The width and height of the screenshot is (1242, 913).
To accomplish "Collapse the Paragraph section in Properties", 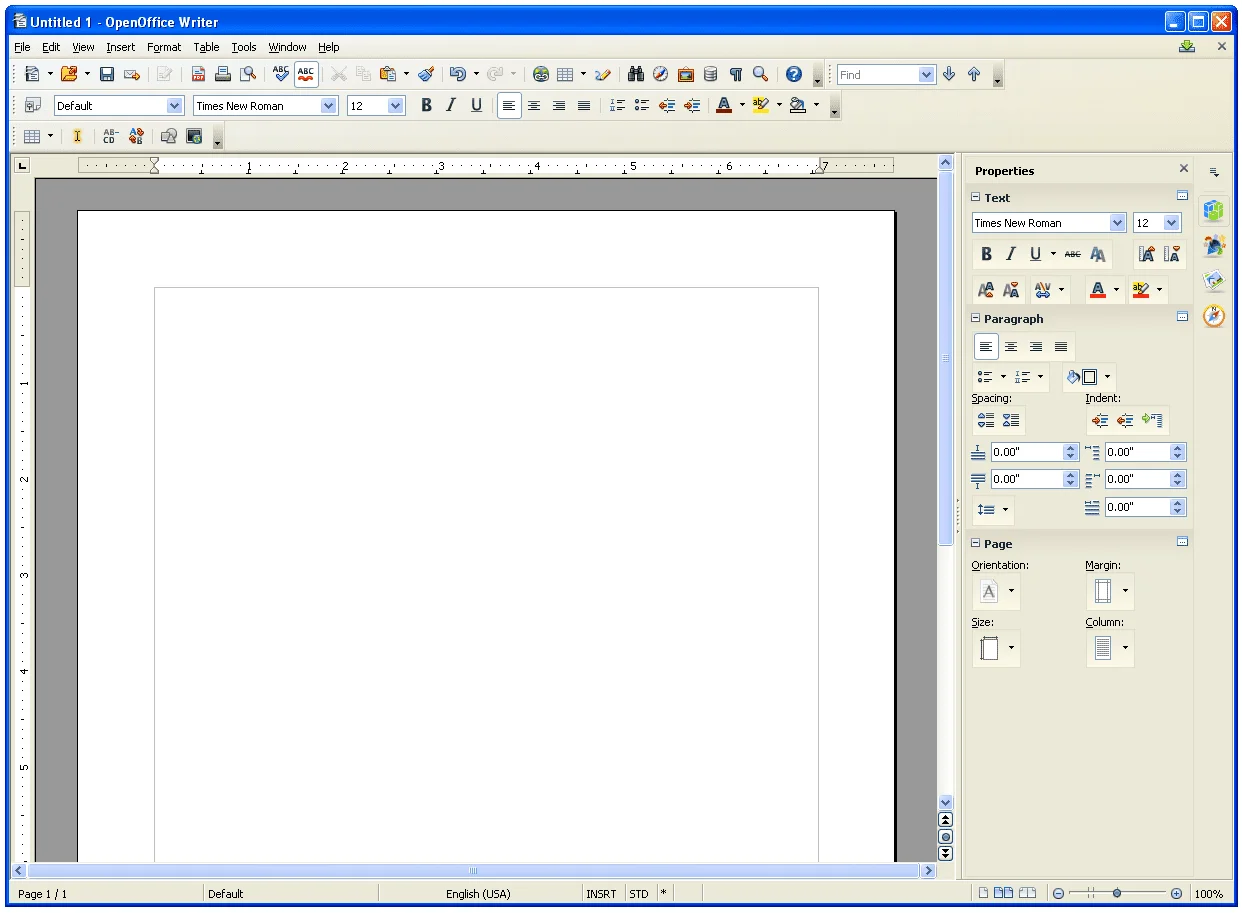I will click(976, 319).
